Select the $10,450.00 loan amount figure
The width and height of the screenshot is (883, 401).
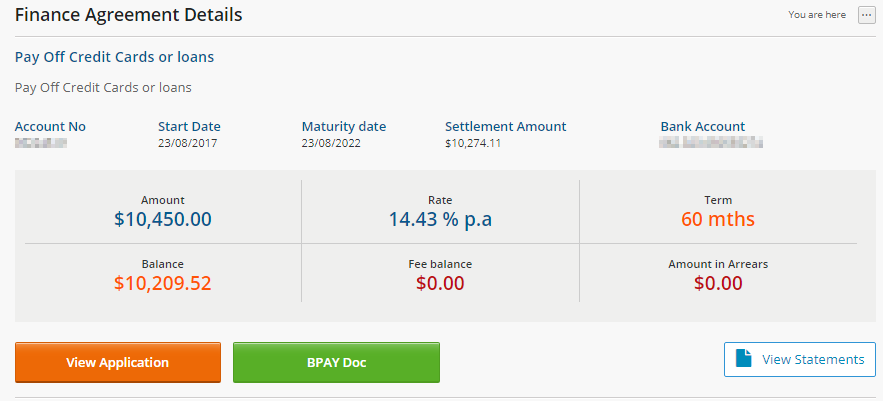tap(163, 219)
